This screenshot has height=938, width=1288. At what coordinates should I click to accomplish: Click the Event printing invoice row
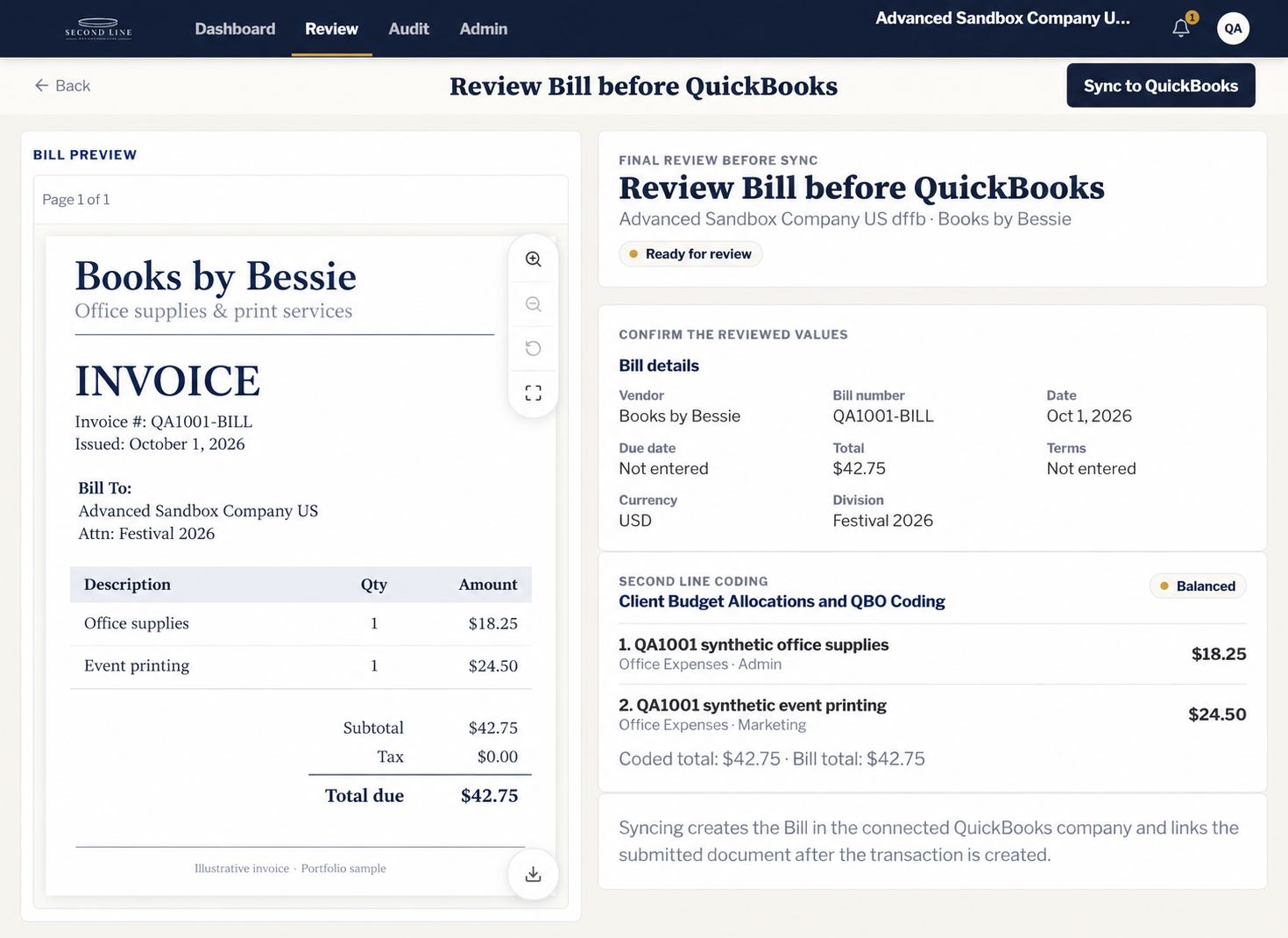click(301, 666)
